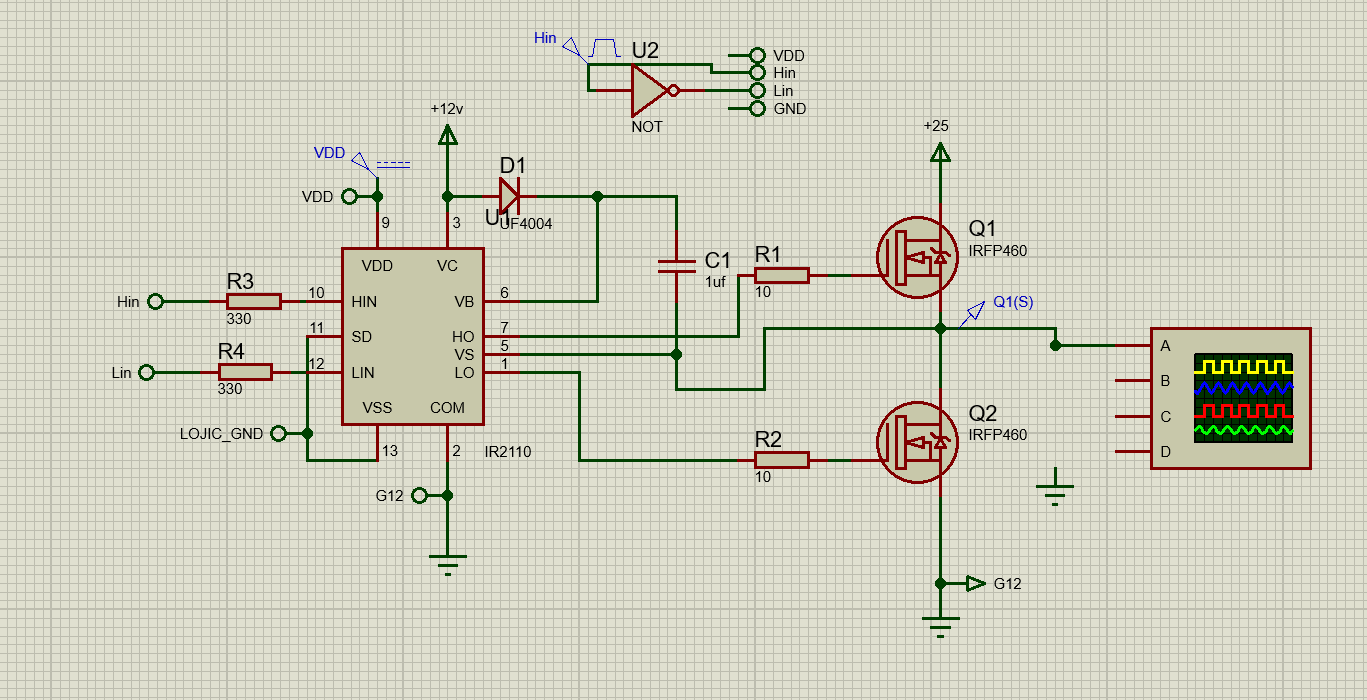Click the U2 NOT gate symbol

coord(650,91)
